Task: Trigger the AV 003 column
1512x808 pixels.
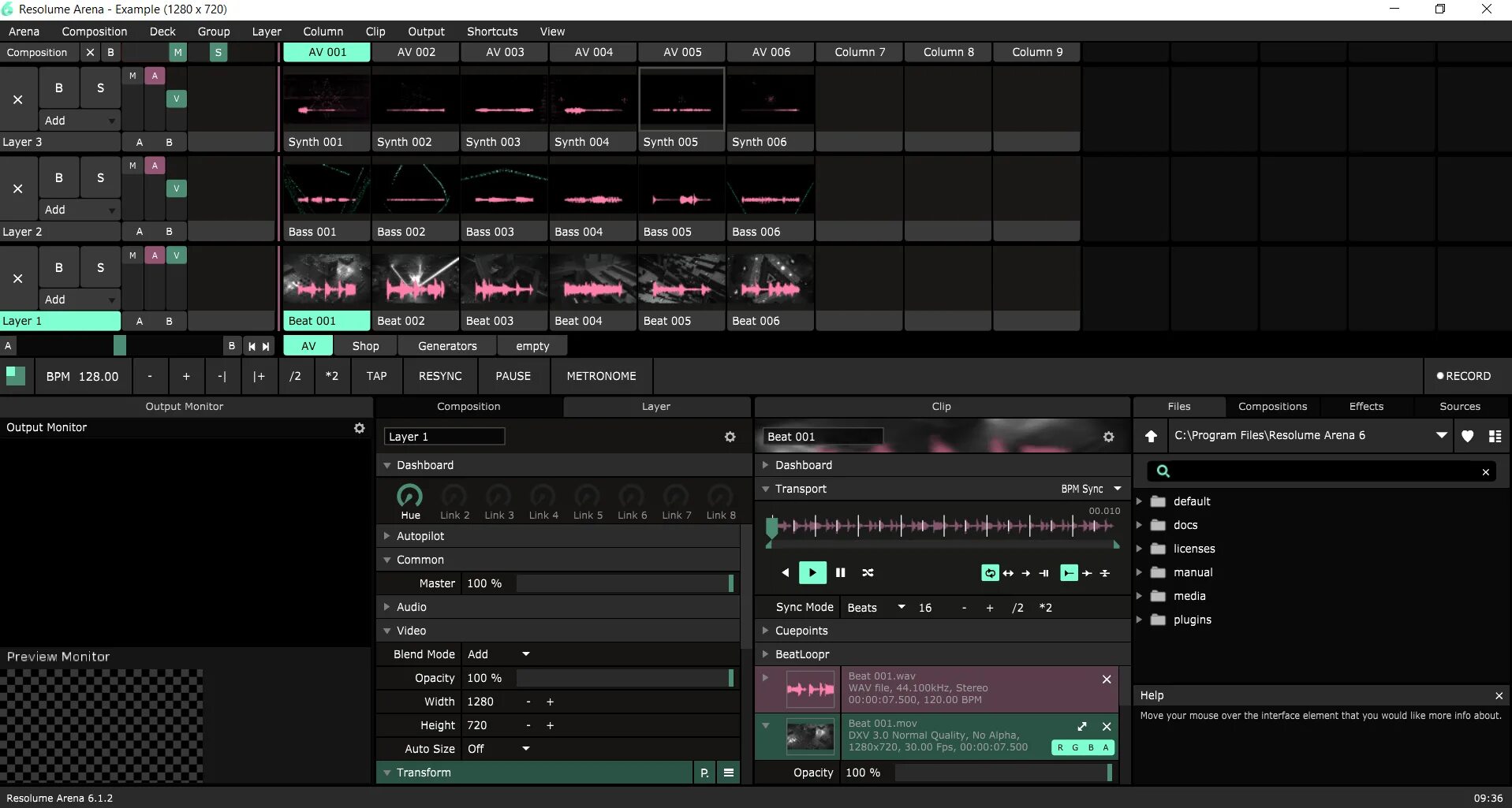Action: [x=505, y=52]
